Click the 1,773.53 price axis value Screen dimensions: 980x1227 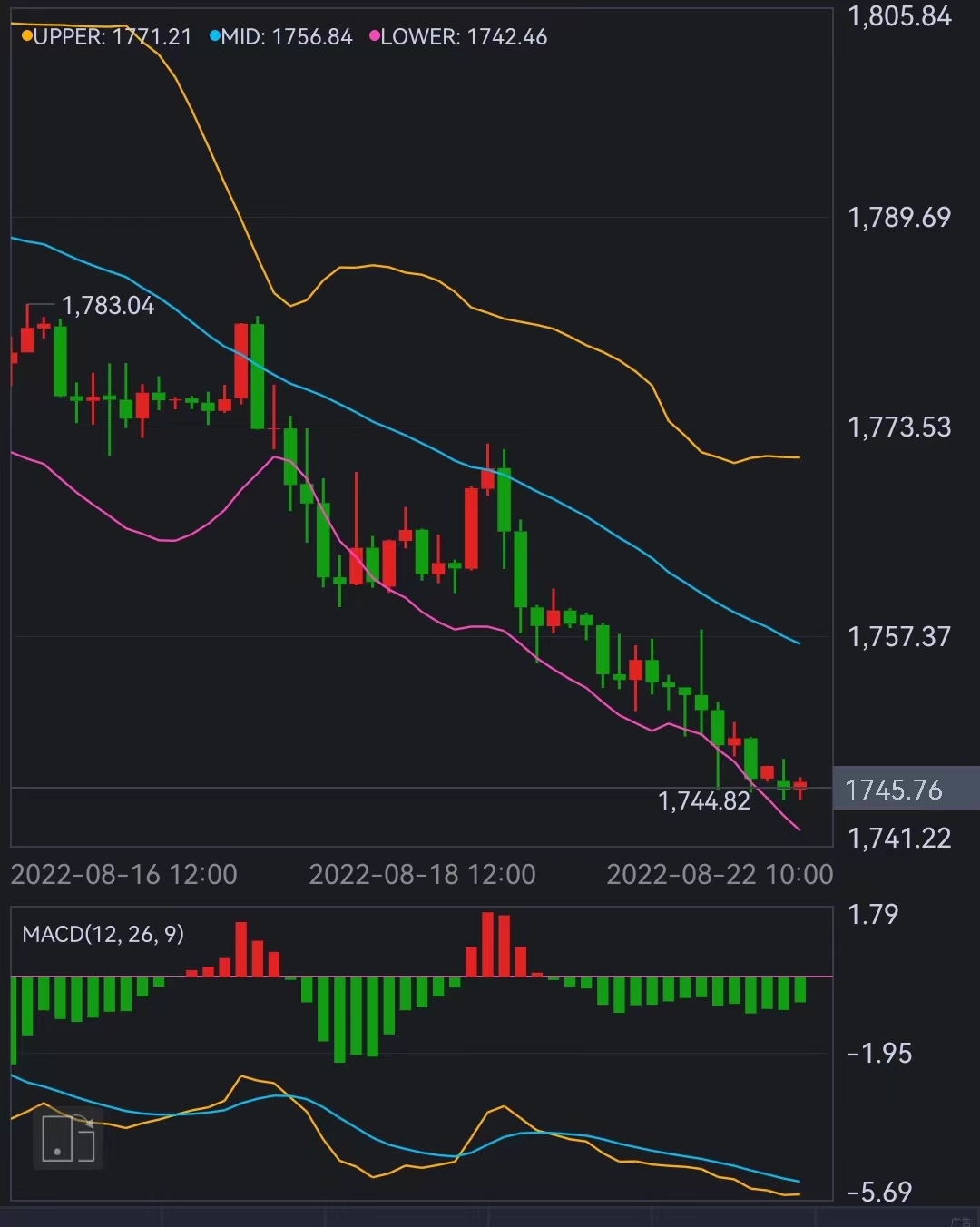click(899, 427)
